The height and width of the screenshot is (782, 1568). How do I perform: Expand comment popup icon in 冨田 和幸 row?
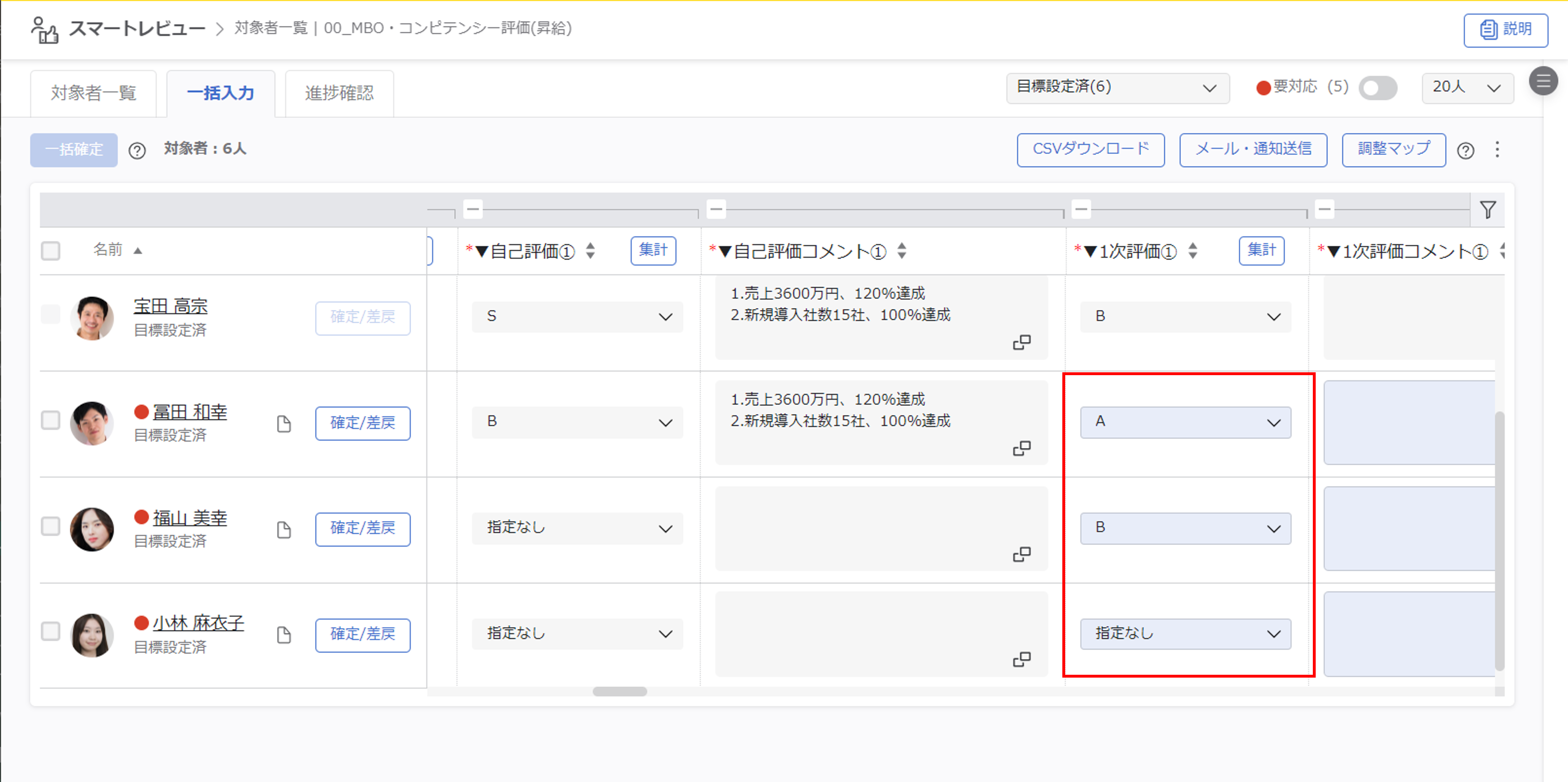coord(1022,449)
